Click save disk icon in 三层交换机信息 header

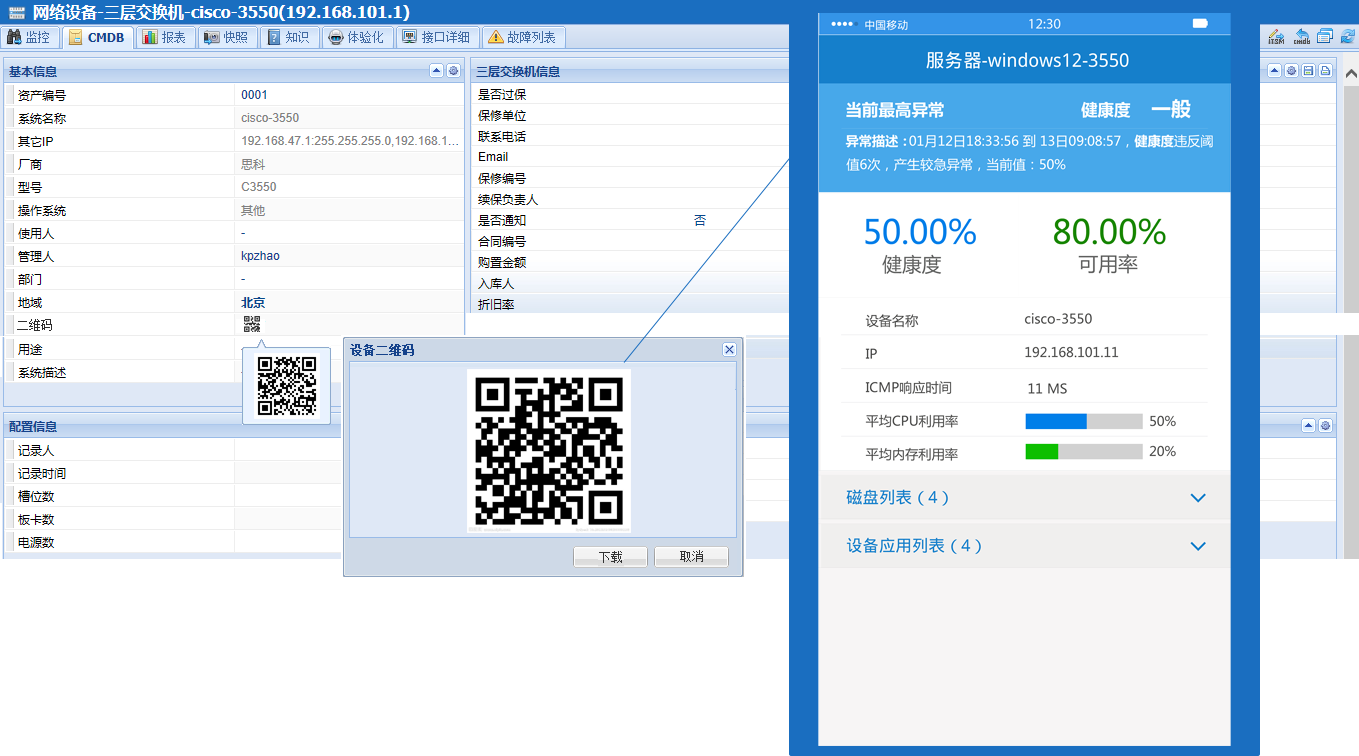(x=1308, y=71)
